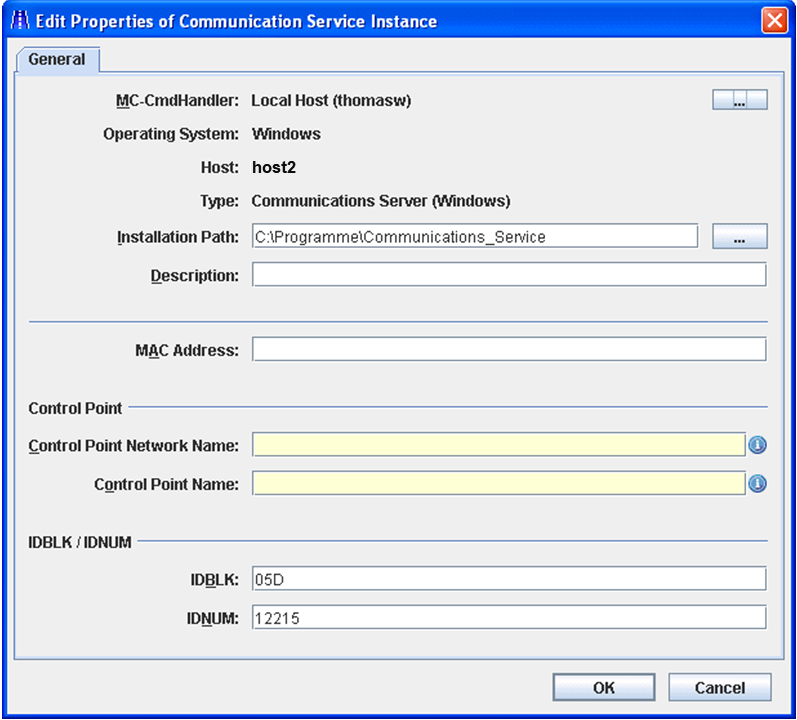
Task: Click the application icon in the title bar
Action: pyautogui.click(x=19, y=21)
